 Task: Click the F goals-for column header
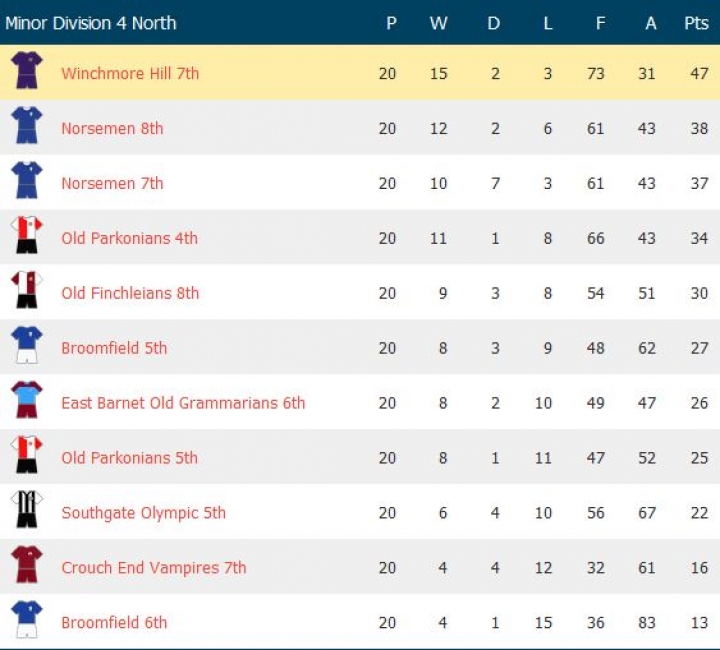(x=600, y=23)
